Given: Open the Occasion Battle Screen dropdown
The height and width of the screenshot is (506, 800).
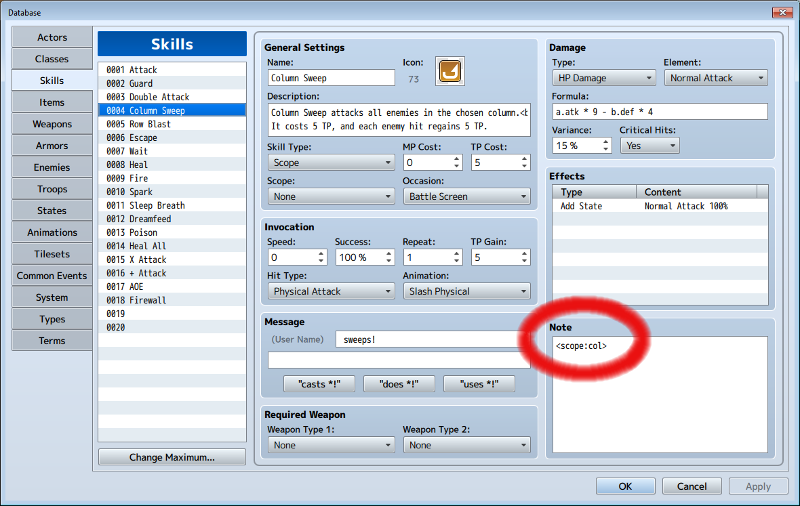Looking at the screenshot, I should coord(466,196).
